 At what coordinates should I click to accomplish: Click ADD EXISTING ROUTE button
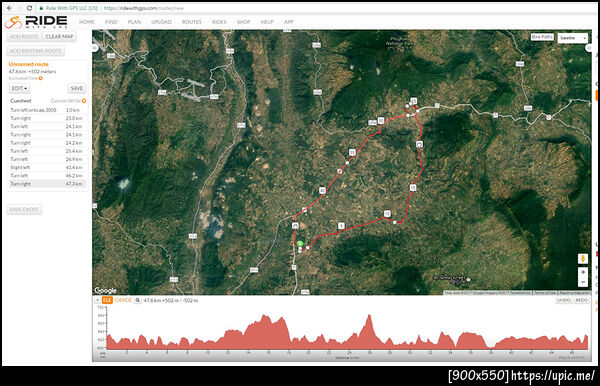tap(36, 51)
